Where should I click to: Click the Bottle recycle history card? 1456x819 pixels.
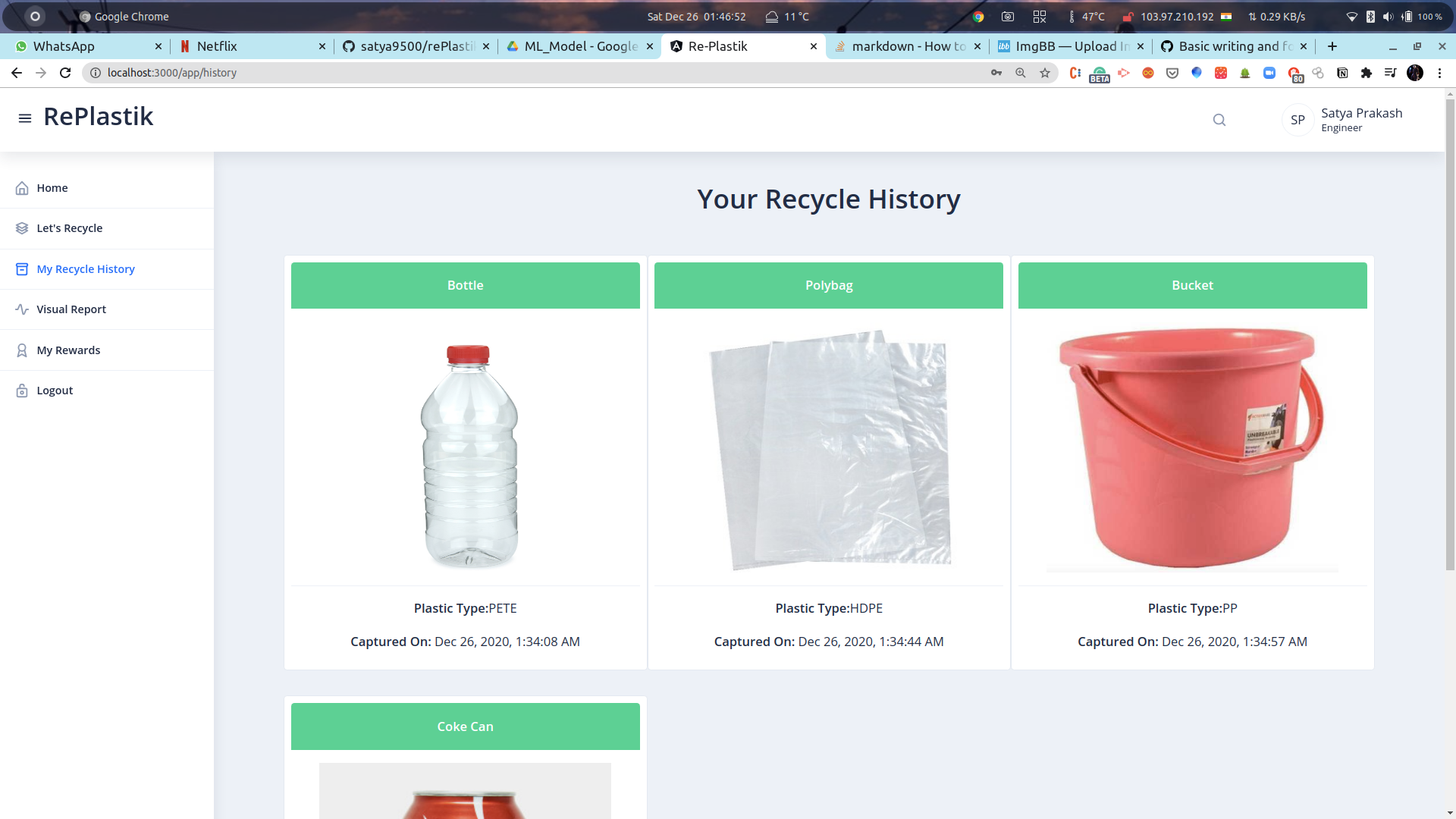pyautogui.click(x=465, y=465)
